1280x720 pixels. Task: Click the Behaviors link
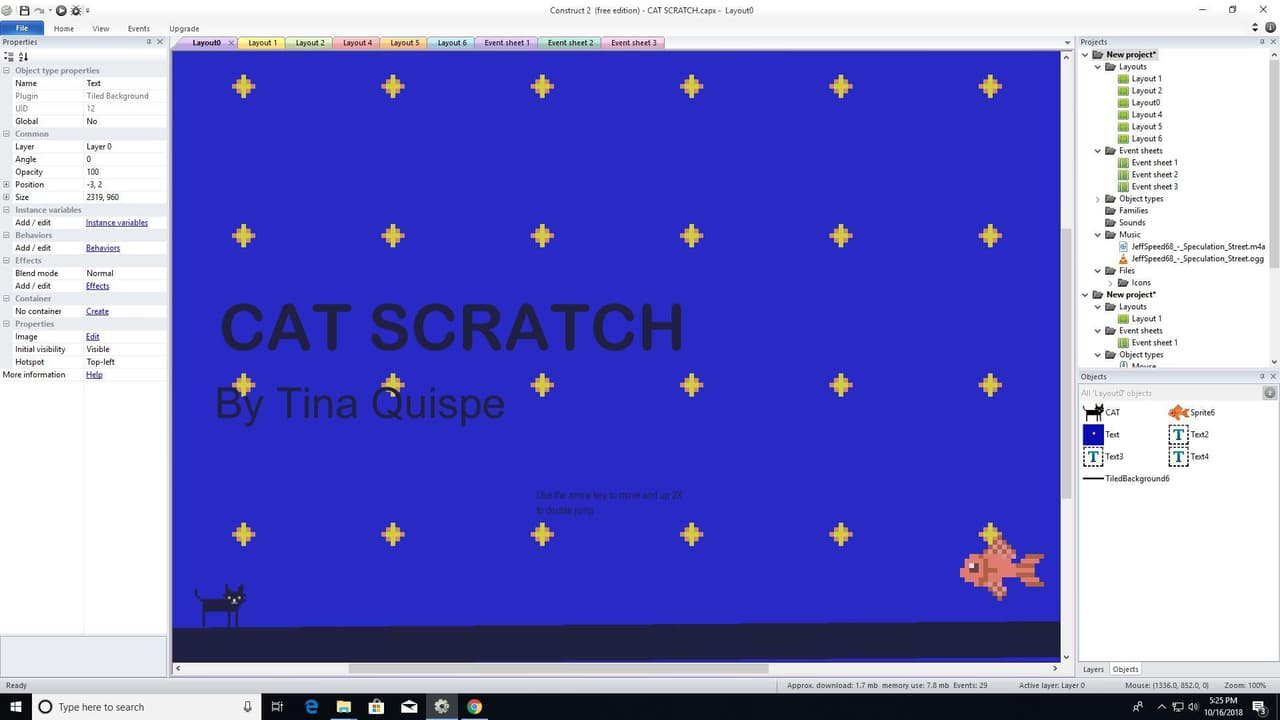pos(103,248)
